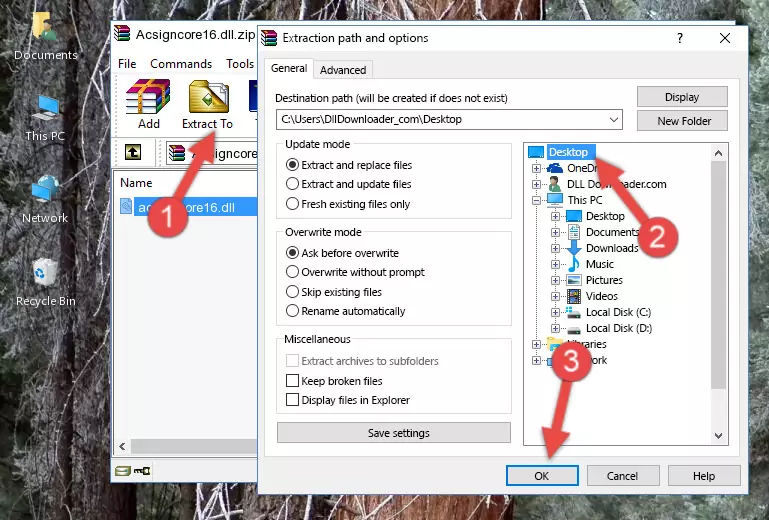Click the OneDrive cloud icon in the tree

pos(555,168)
